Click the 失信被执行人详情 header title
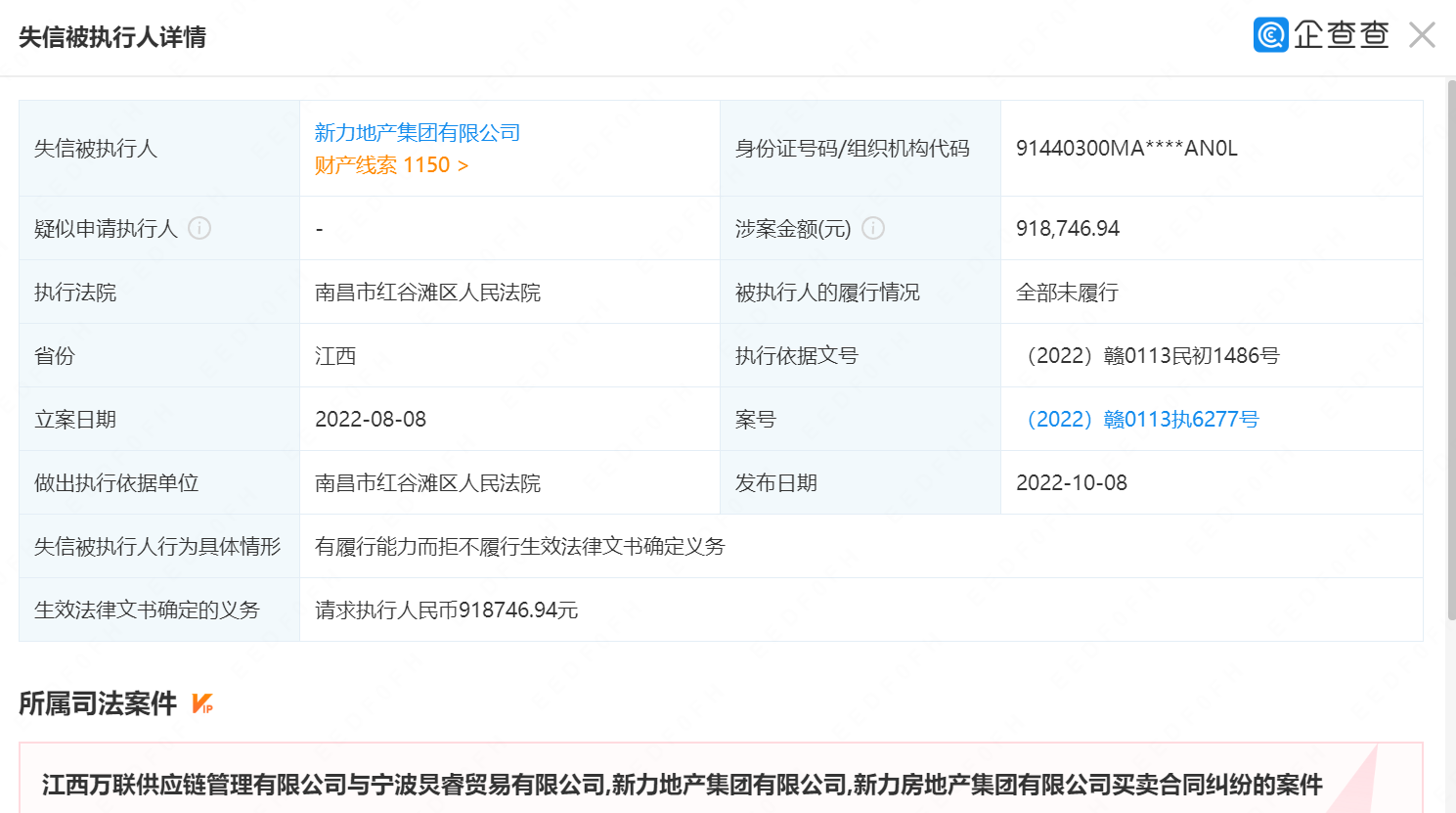 click(112, 37)
